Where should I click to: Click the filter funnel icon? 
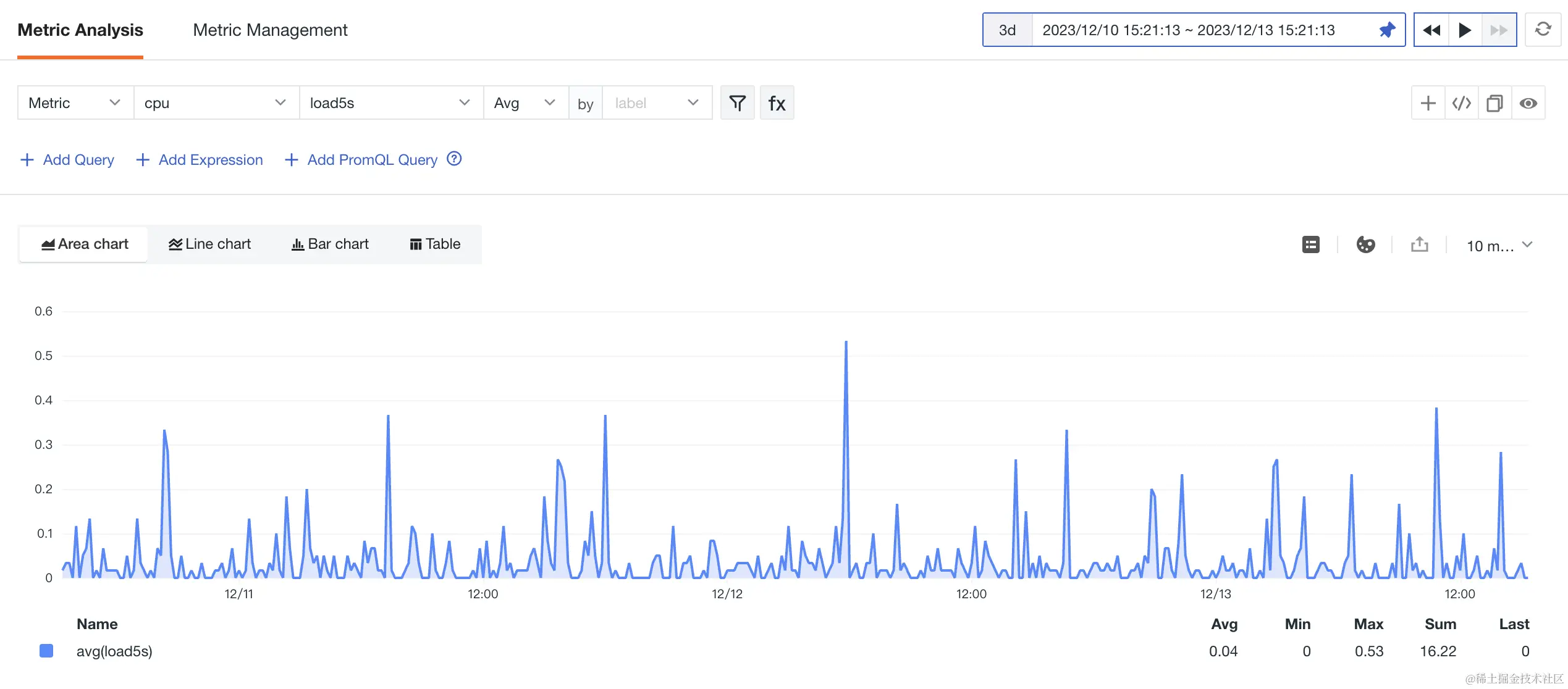pyautogui.click(x=737, y=103)
